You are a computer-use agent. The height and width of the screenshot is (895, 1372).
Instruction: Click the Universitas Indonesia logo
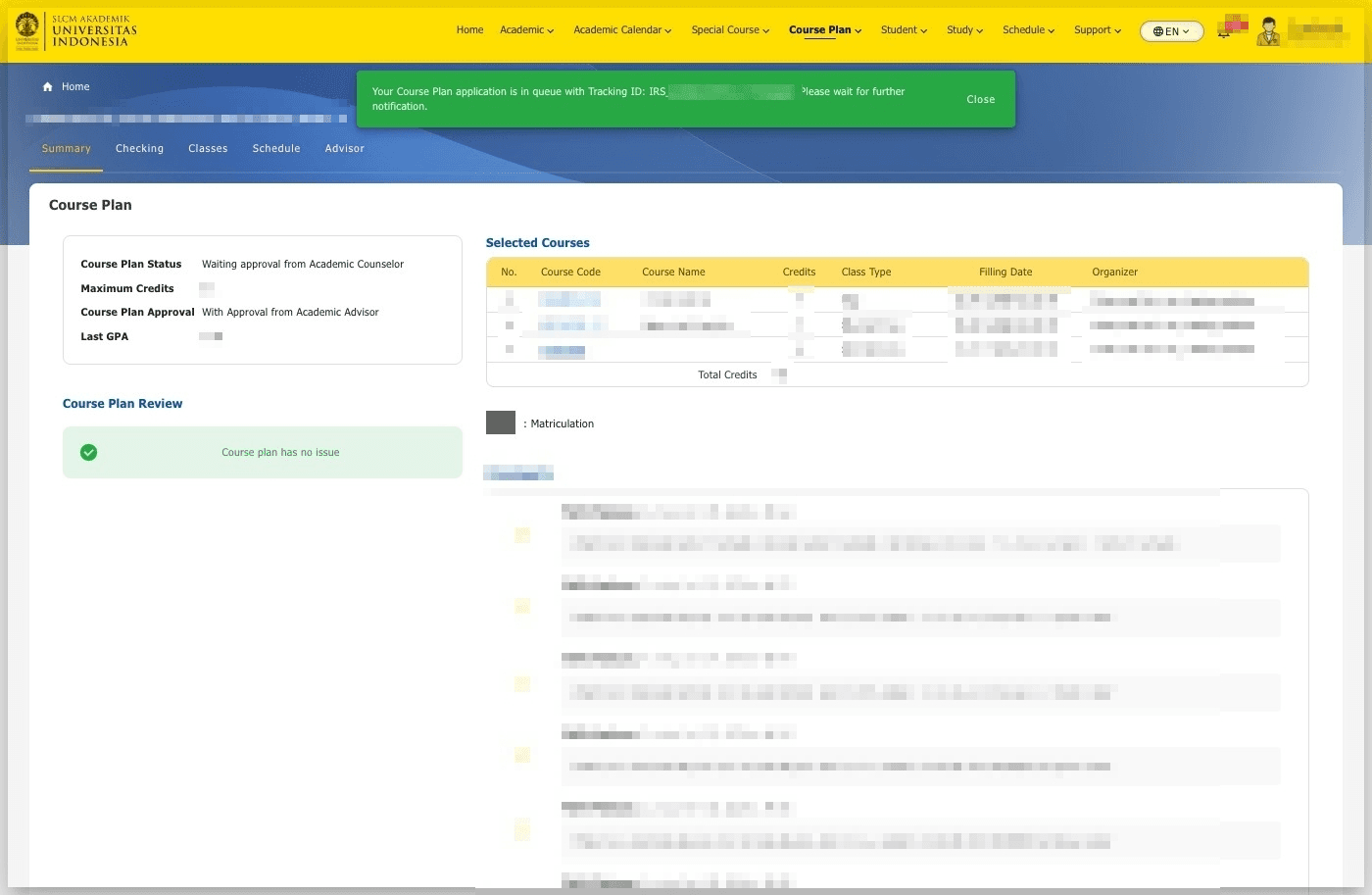pos(75,30)
